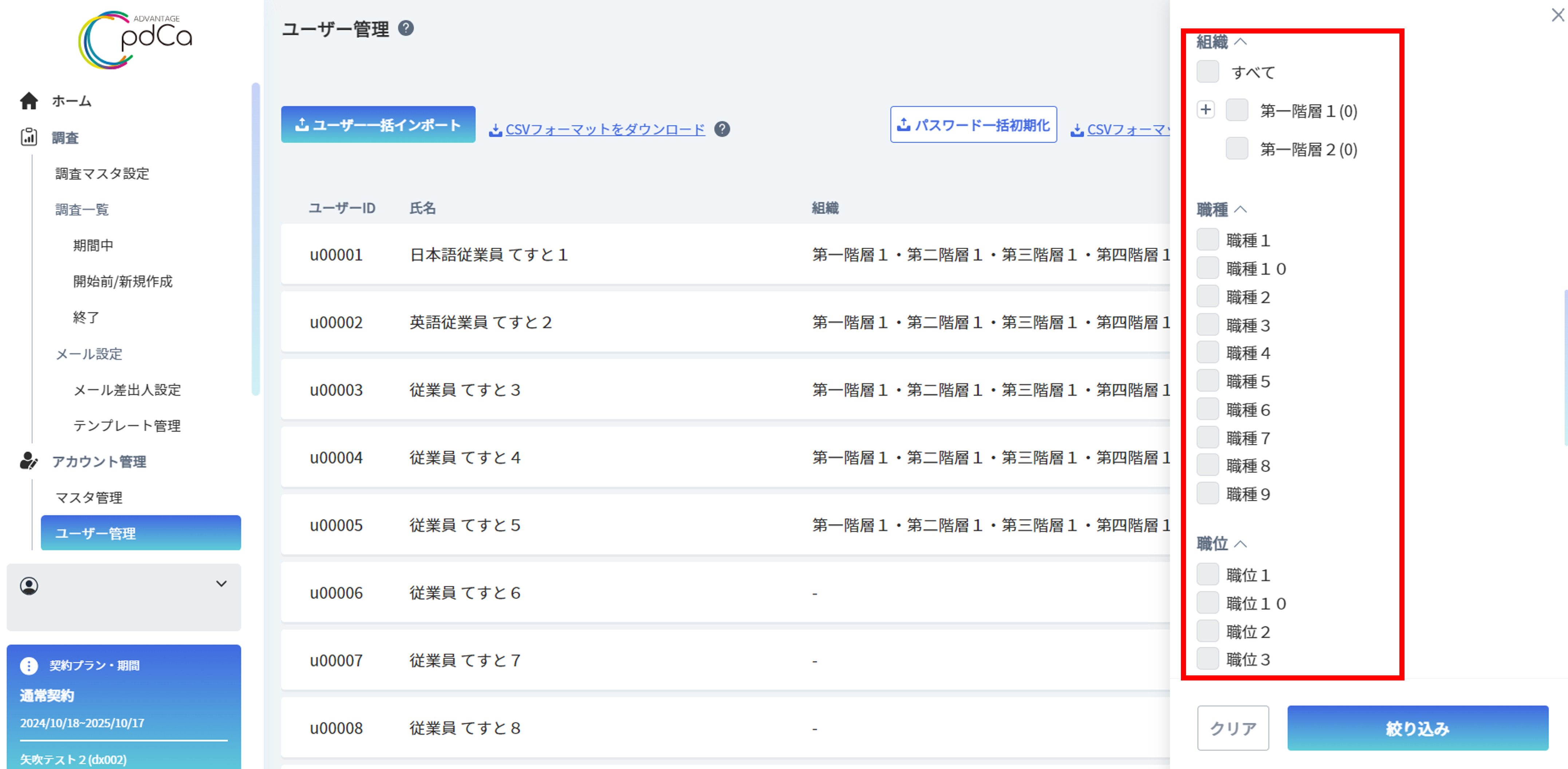Click the contract plan info icon
This screenshot has width=1568, height=769.
point(29,666)
